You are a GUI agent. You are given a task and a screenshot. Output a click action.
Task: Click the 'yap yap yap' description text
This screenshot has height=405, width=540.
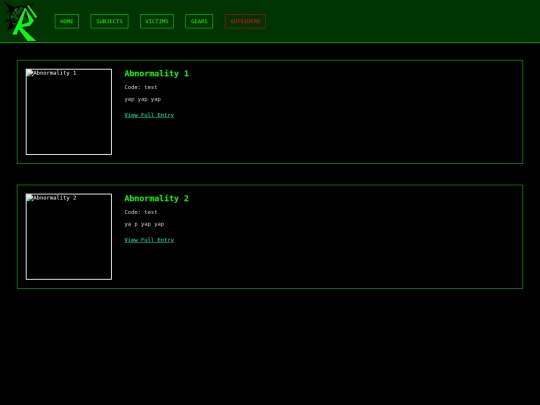point(143,99)
